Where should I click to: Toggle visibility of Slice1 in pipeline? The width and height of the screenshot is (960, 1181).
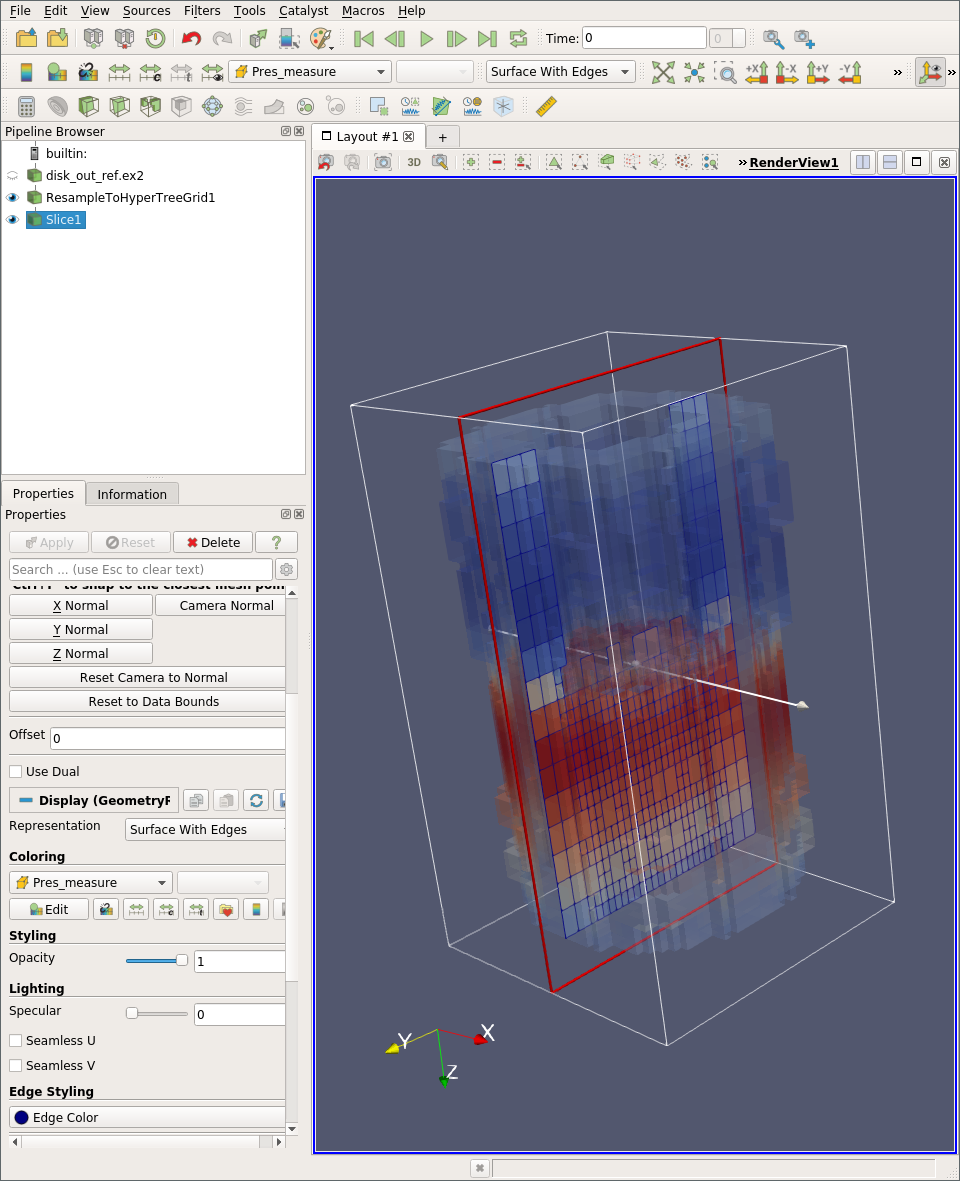coord(11,219)
